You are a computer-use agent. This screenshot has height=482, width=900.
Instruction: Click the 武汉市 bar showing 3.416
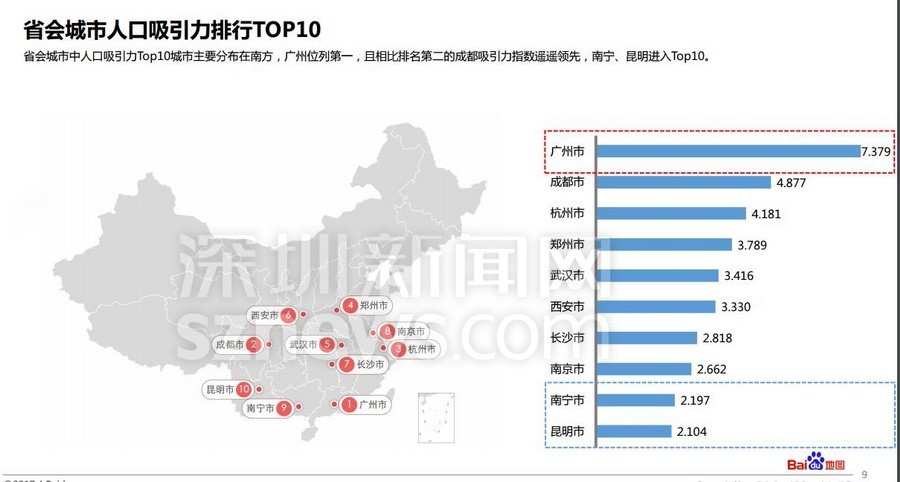(658, 276)
